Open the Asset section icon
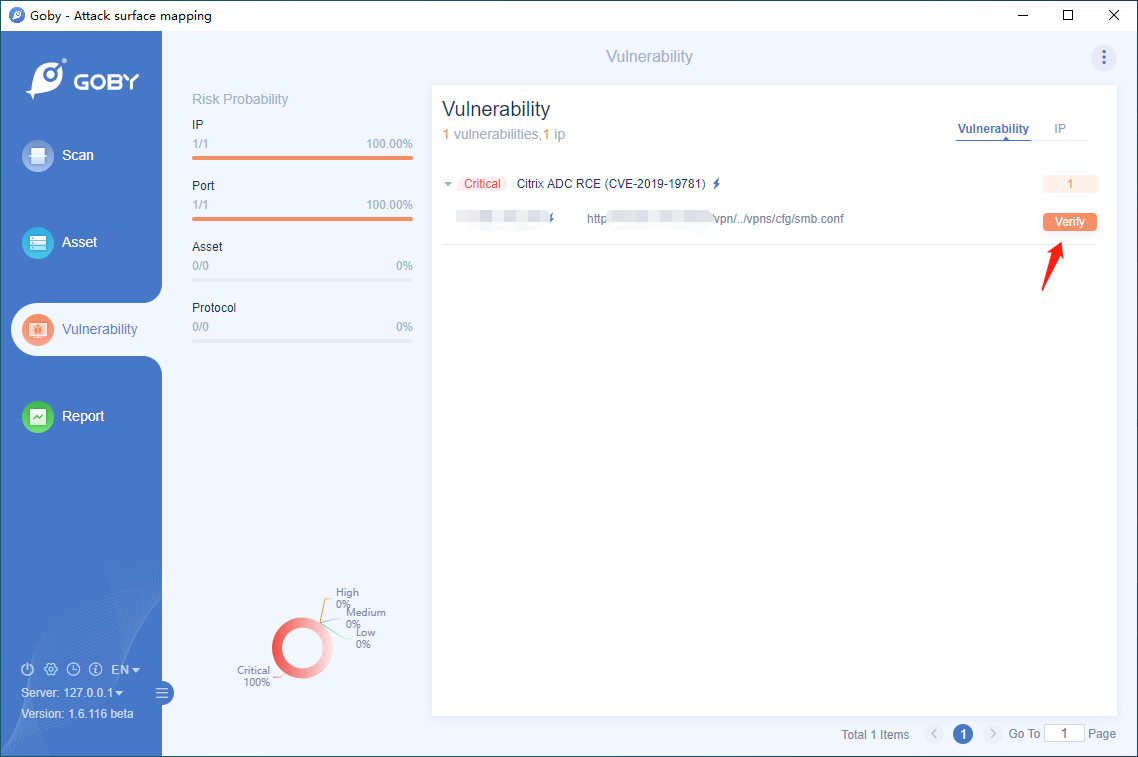The height and width of the screenshot is (757, 1138). pos(38,242)
